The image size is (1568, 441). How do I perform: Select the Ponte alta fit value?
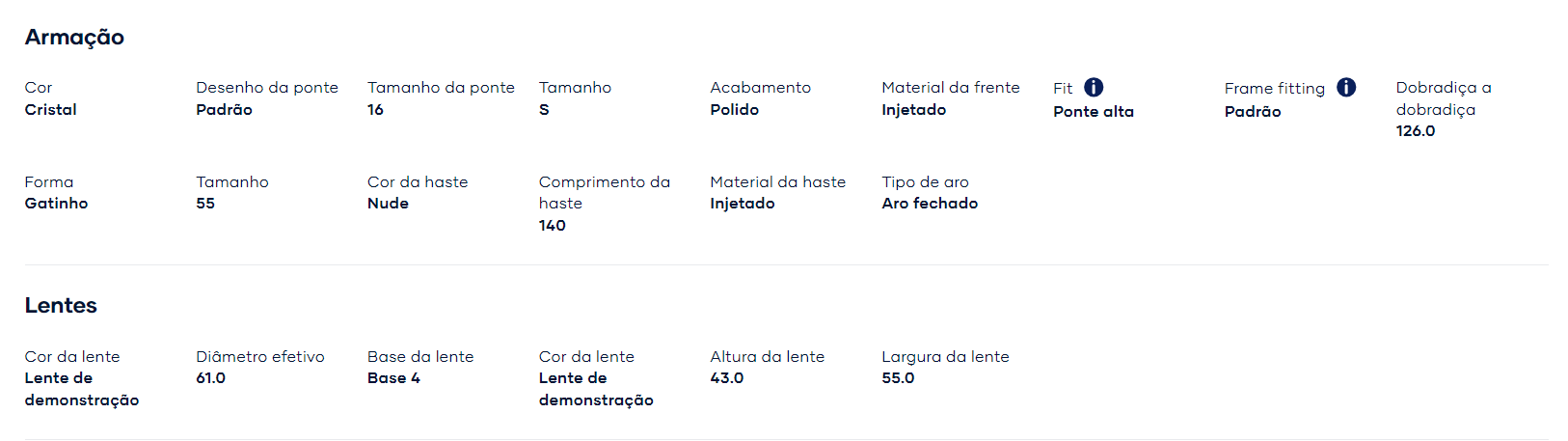pyautogui.click(x=1094, y=112)
